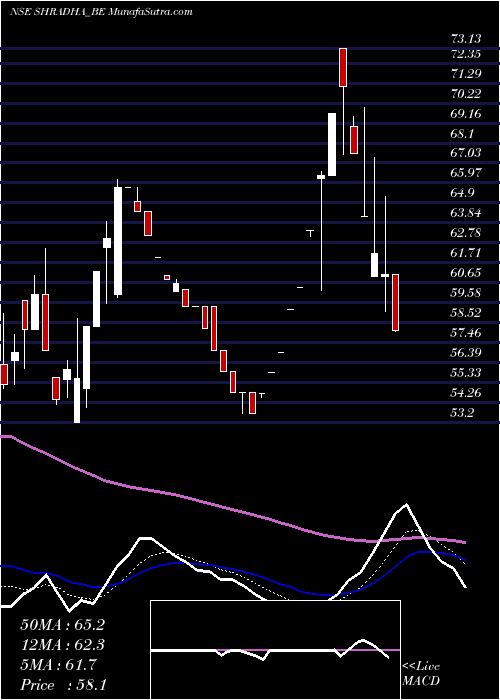Click the 62.78 price level label
Viewport: 500px width, 700px height.
pyautogui.click(x=467, y=233)
